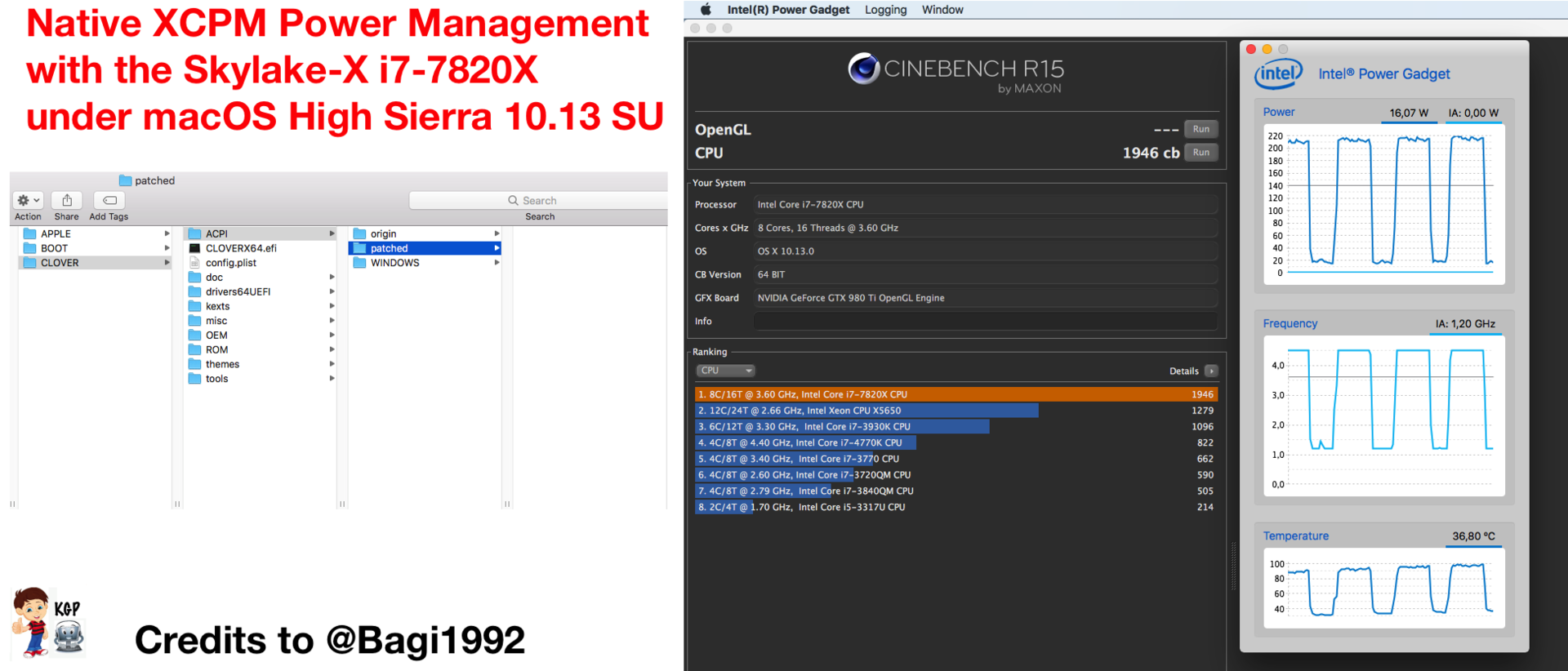The height and width of the screenshot is (671, 1568).
Task: Expand the origin folder arrow
Action: click(x=497, y=233)
